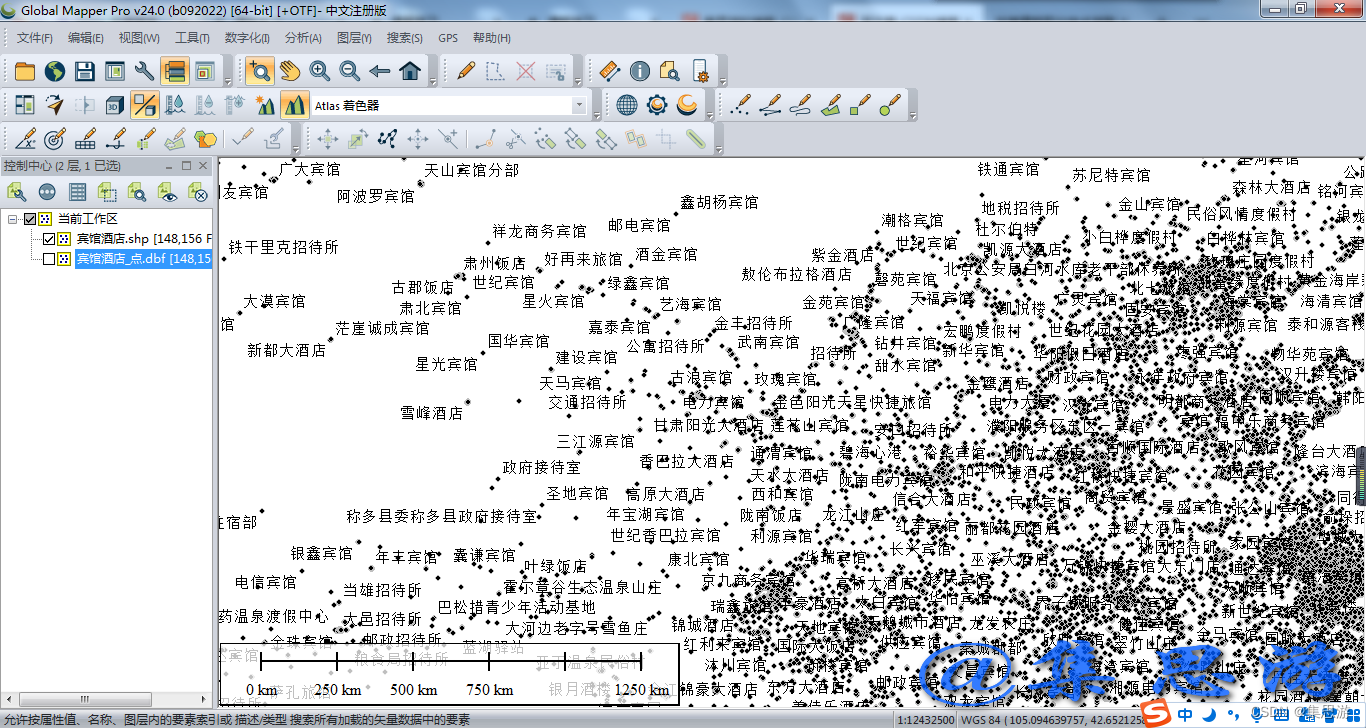Click the COGO angle pencil icon

tap(25, 138)
